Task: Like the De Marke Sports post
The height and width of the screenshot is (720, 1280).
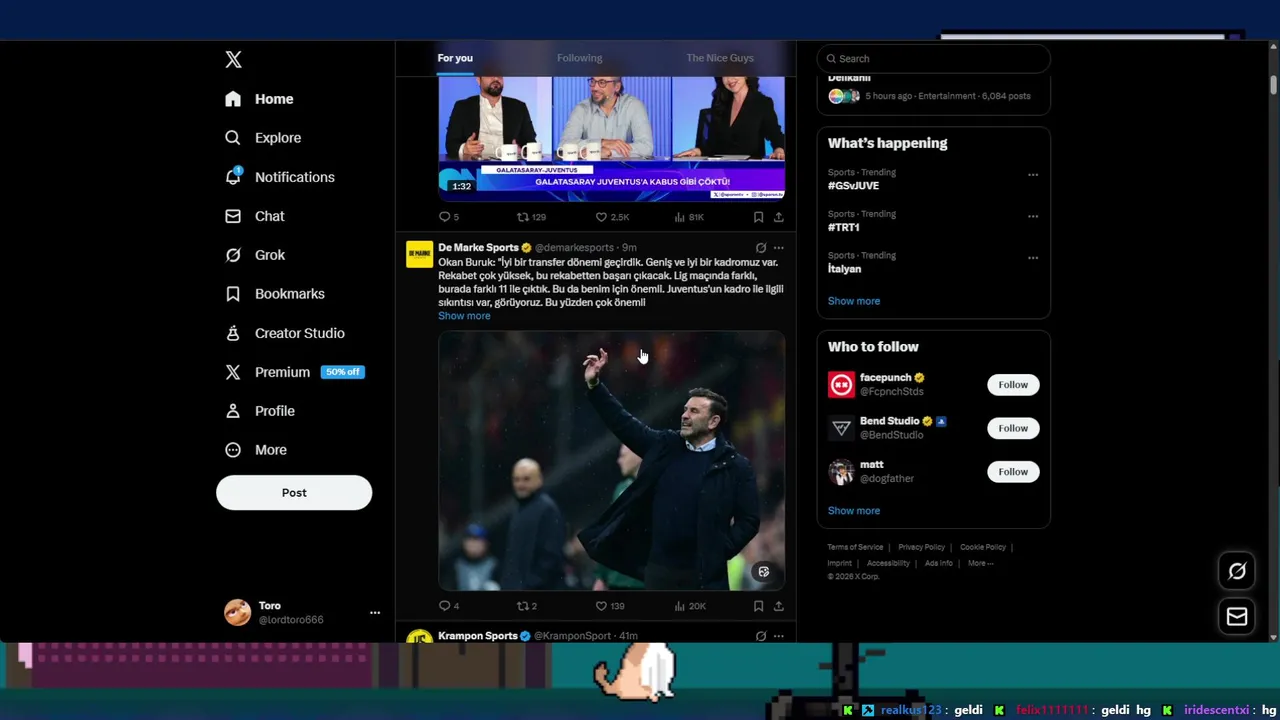Action: point(610,606)
